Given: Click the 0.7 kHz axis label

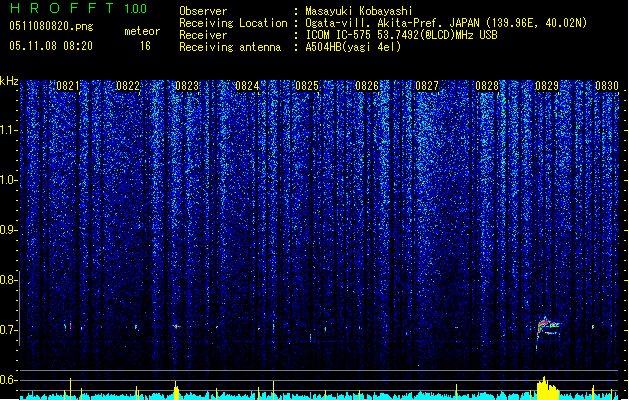Looking at the screenshot, I should click(8, 330).
